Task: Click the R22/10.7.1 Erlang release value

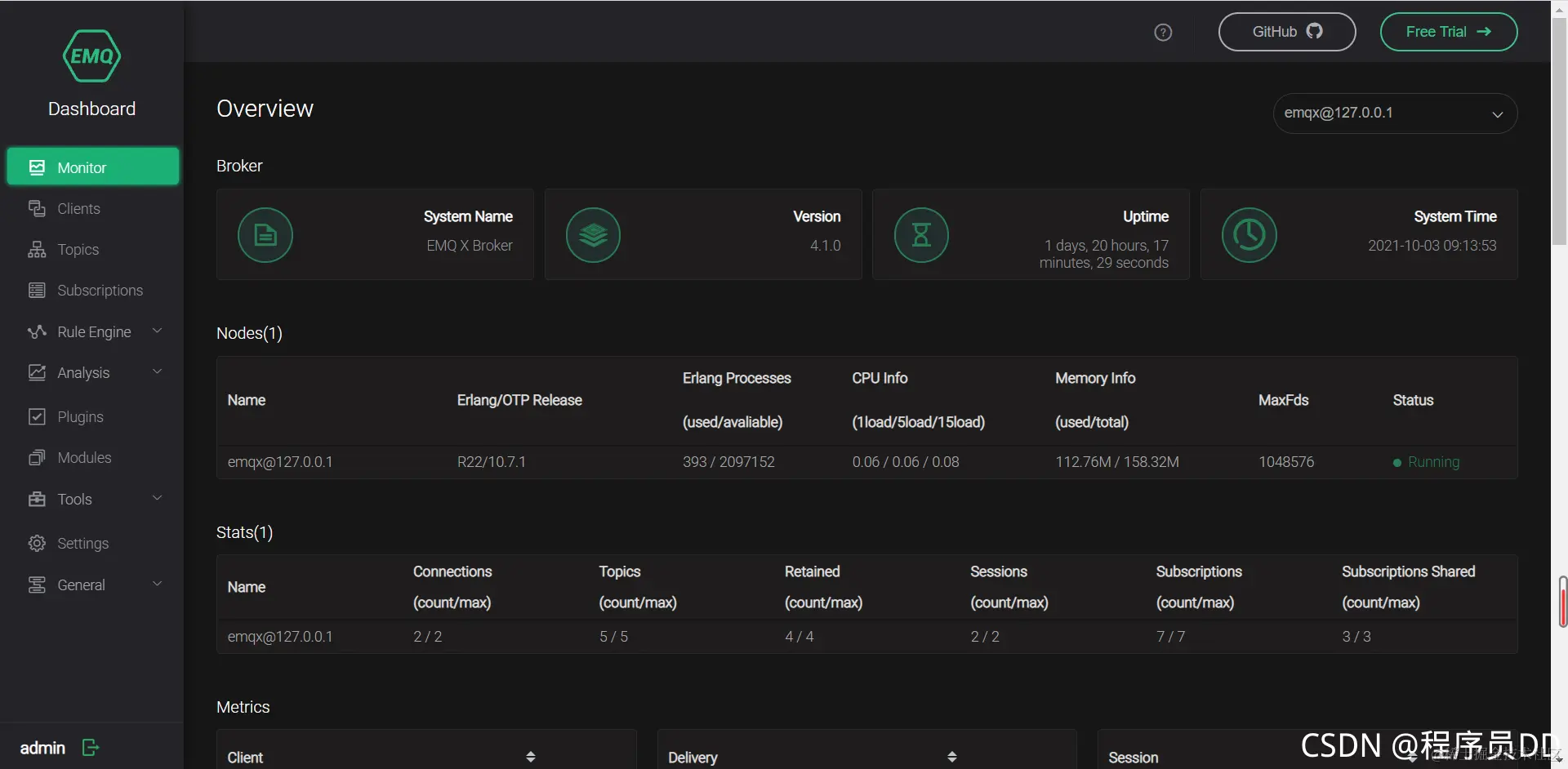Action: coord(492,462)
